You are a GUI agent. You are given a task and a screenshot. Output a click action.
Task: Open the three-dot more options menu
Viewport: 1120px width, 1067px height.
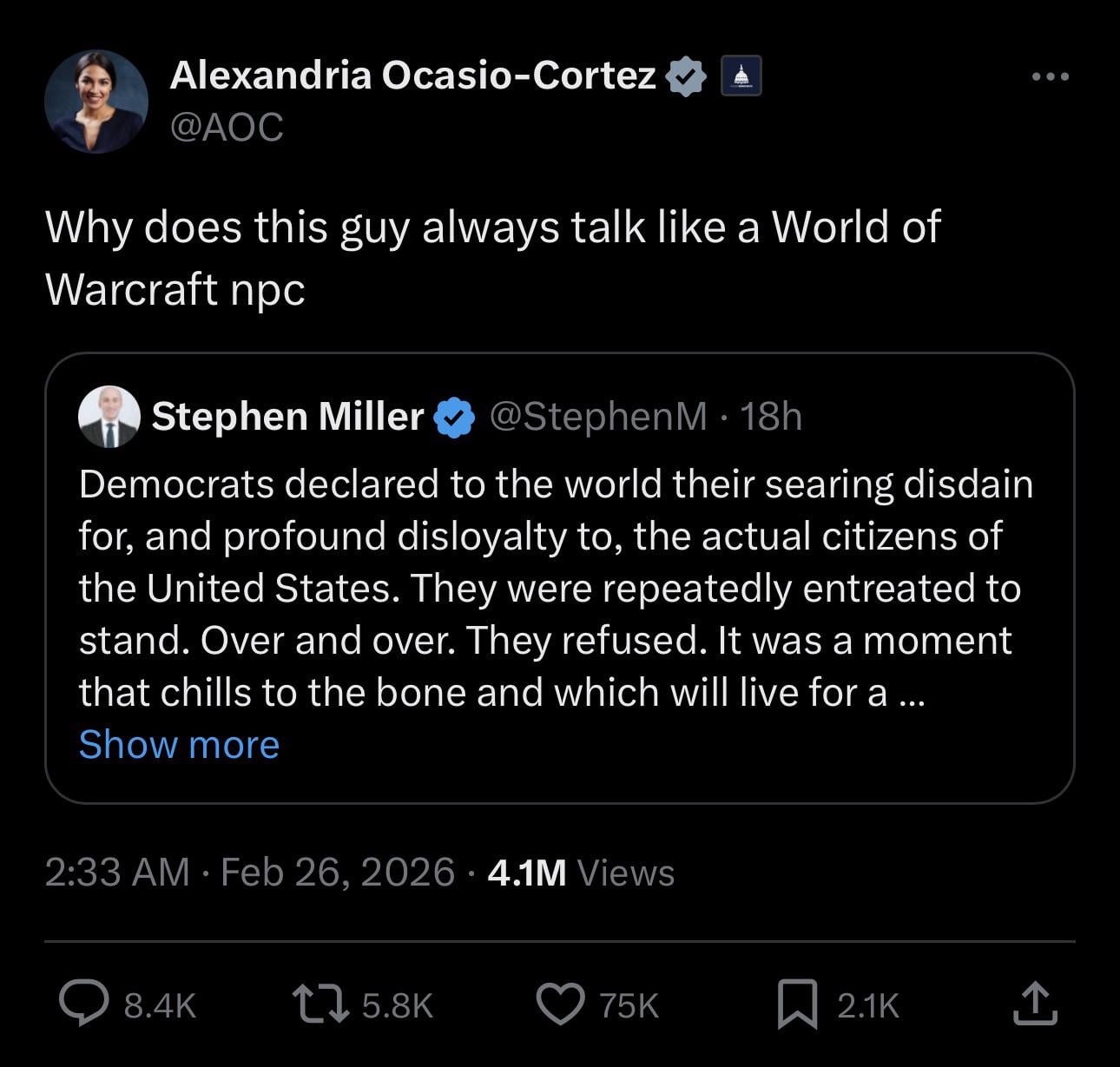click(x=1051, y=76)
